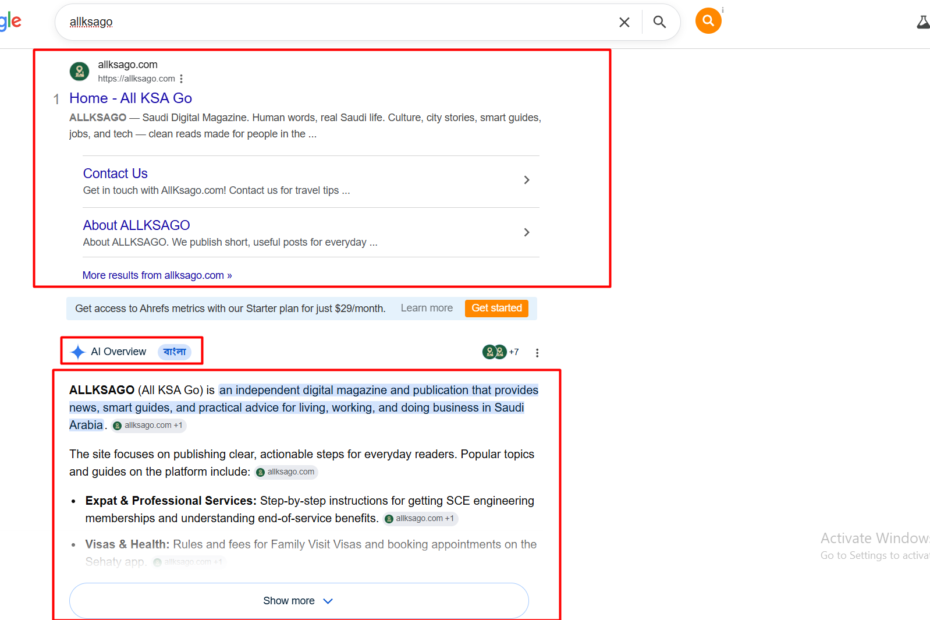Click source chip after end-of-service benefits
This screenshot has width=930, height=620.
(x=420, y=519)
